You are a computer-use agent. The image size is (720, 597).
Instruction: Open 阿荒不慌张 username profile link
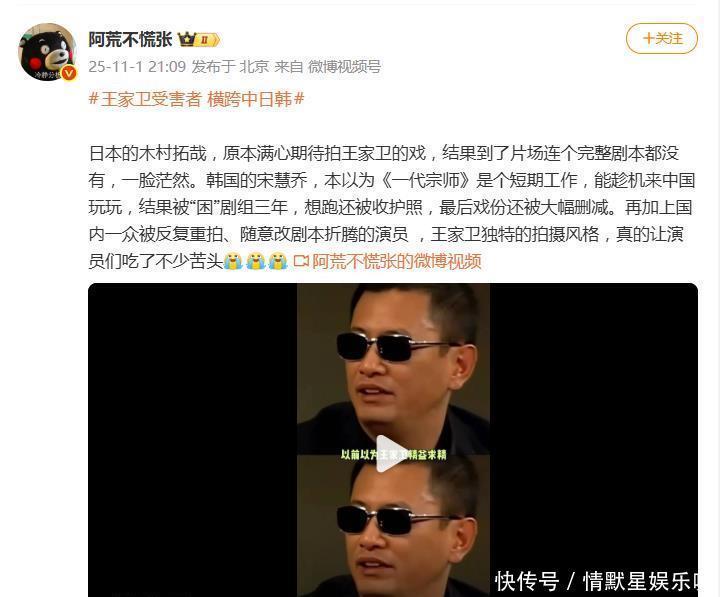(130, 39)
